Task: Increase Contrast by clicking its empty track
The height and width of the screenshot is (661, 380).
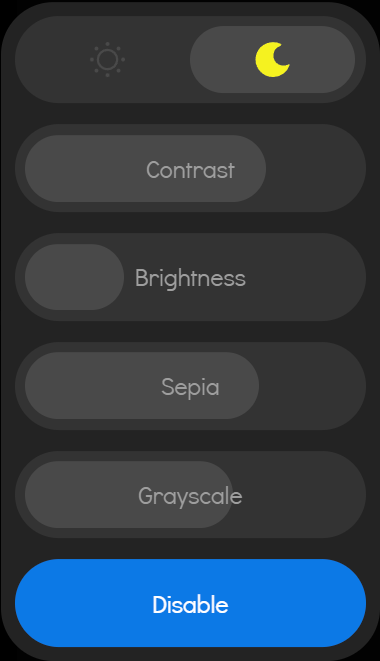Action: click(x=314, y=169)
